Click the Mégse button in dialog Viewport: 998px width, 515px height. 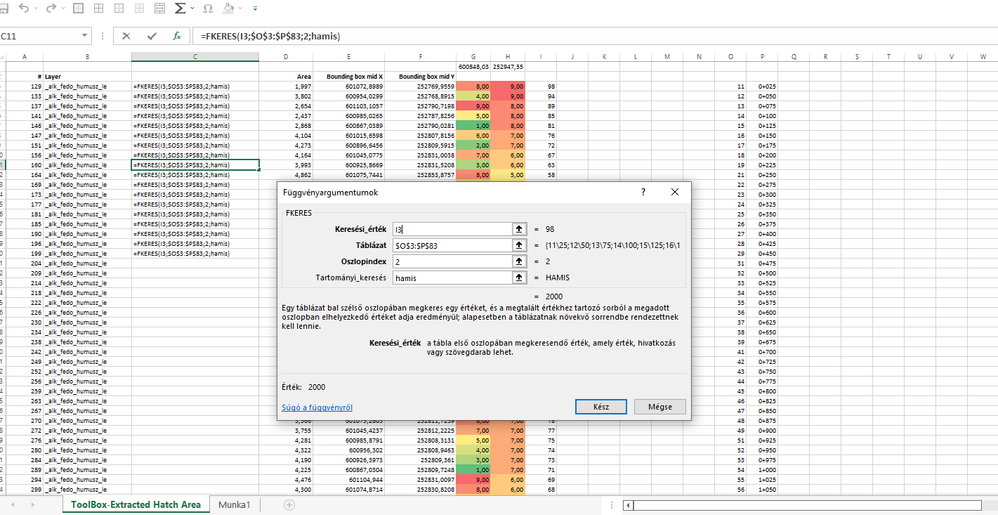(660, 407)
